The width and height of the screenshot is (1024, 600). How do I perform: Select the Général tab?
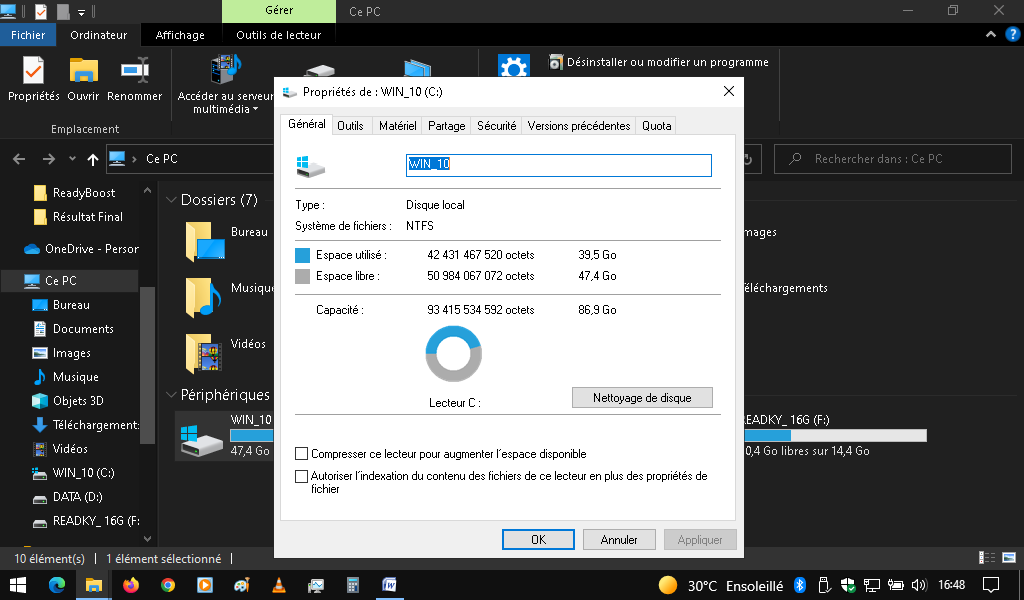(306, 124)
